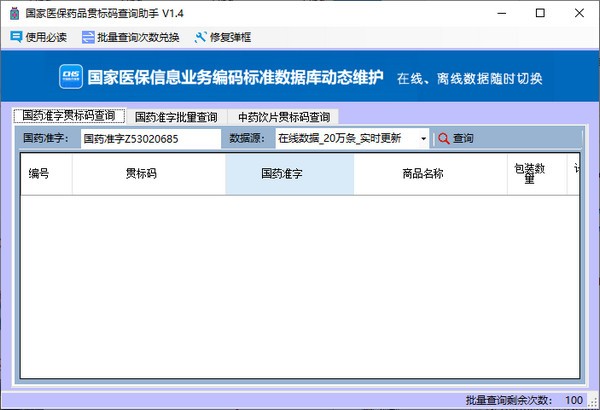Open the 中药饮片贯标码查询 tab
Image resolution: width=600 pixels, height=410 pixels.
(284, 117)
